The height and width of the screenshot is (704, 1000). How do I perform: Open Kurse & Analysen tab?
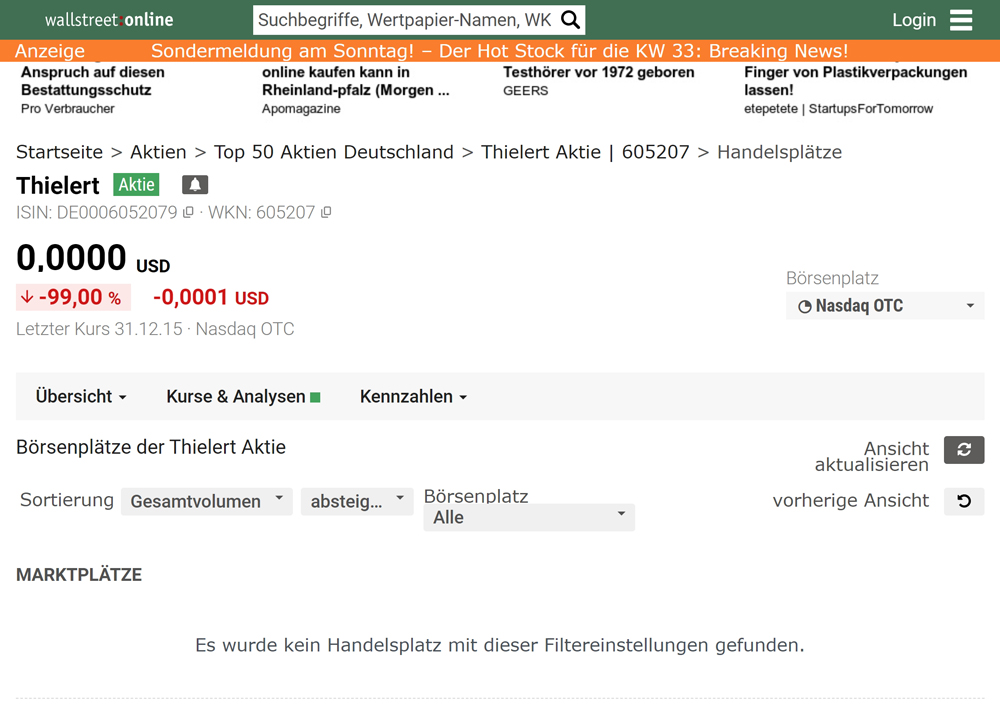click(243, 397)
